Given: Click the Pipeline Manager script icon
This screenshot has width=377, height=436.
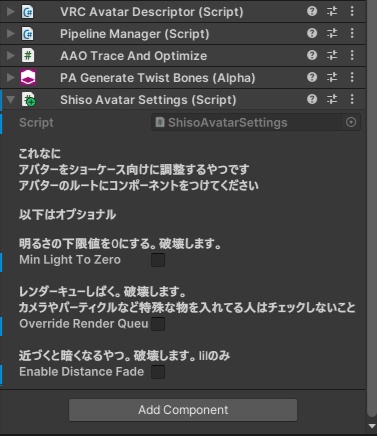Looking at the screenshot, I should (28, 34).
